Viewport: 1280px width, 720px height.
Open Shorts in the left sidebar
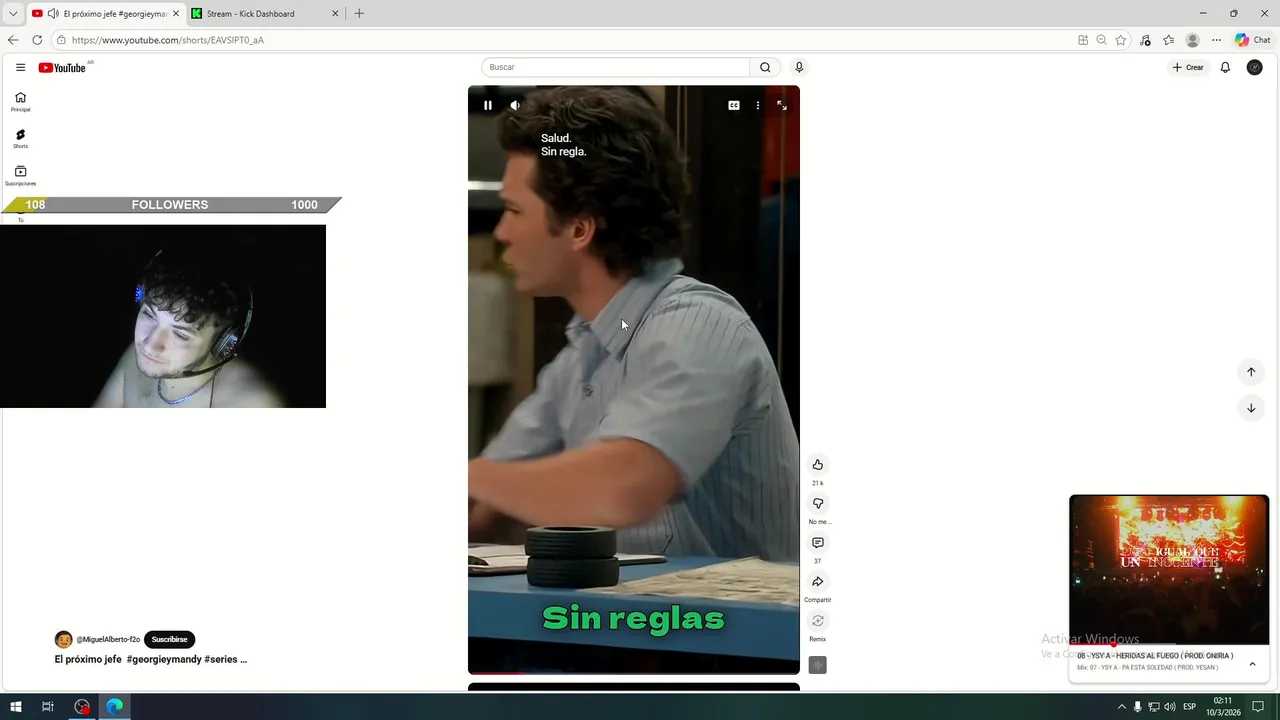tap(20, 139)
